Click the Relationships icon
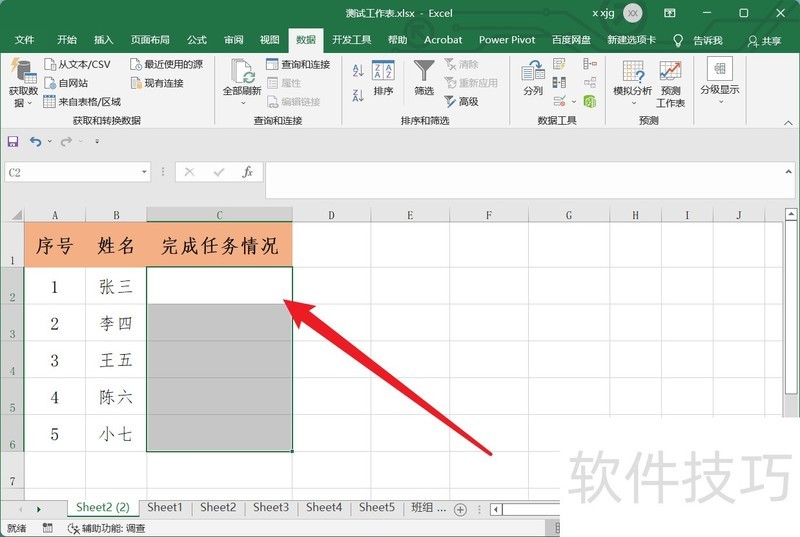The height and width of the screenshot is (537, 800). pyautogui.click(x=590, y=82)
